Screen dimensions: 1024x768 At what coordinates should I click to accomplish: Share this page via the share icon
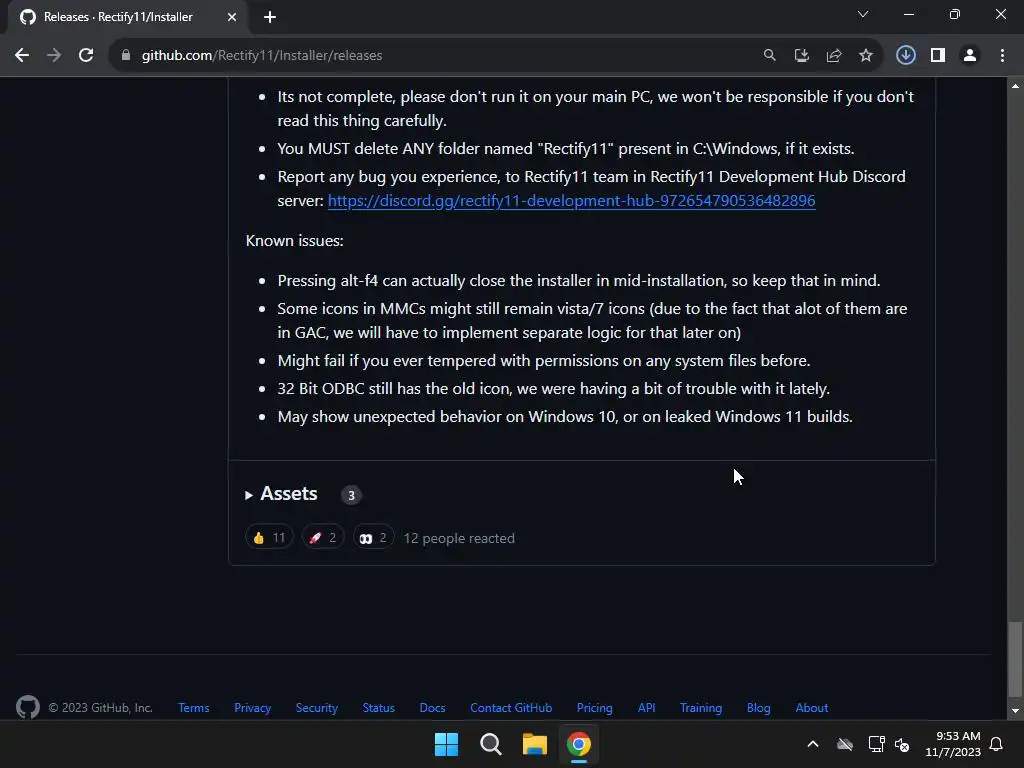(x=834, y=56)
